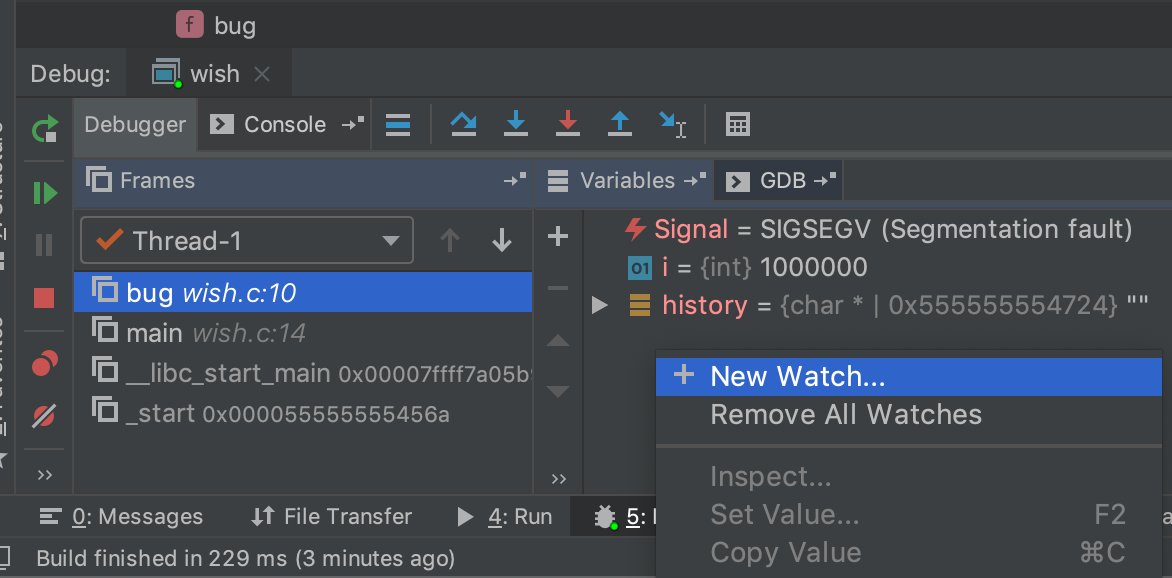Open the File Transfer tool window

tap(332, 516)
